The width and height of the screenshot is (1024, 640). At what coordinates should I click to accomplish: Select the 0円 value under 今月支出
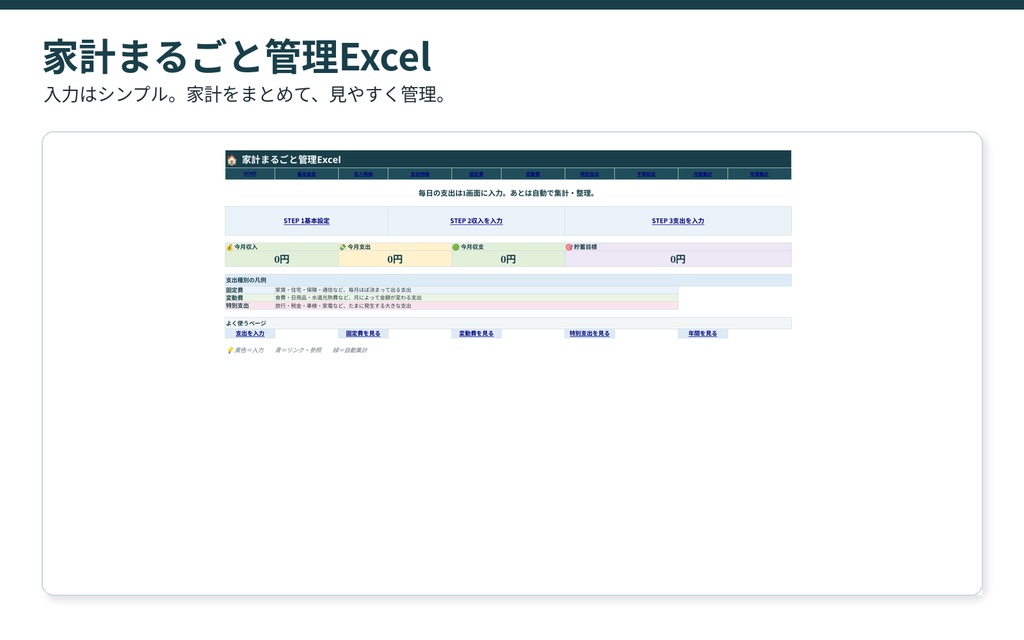[395, 259]
